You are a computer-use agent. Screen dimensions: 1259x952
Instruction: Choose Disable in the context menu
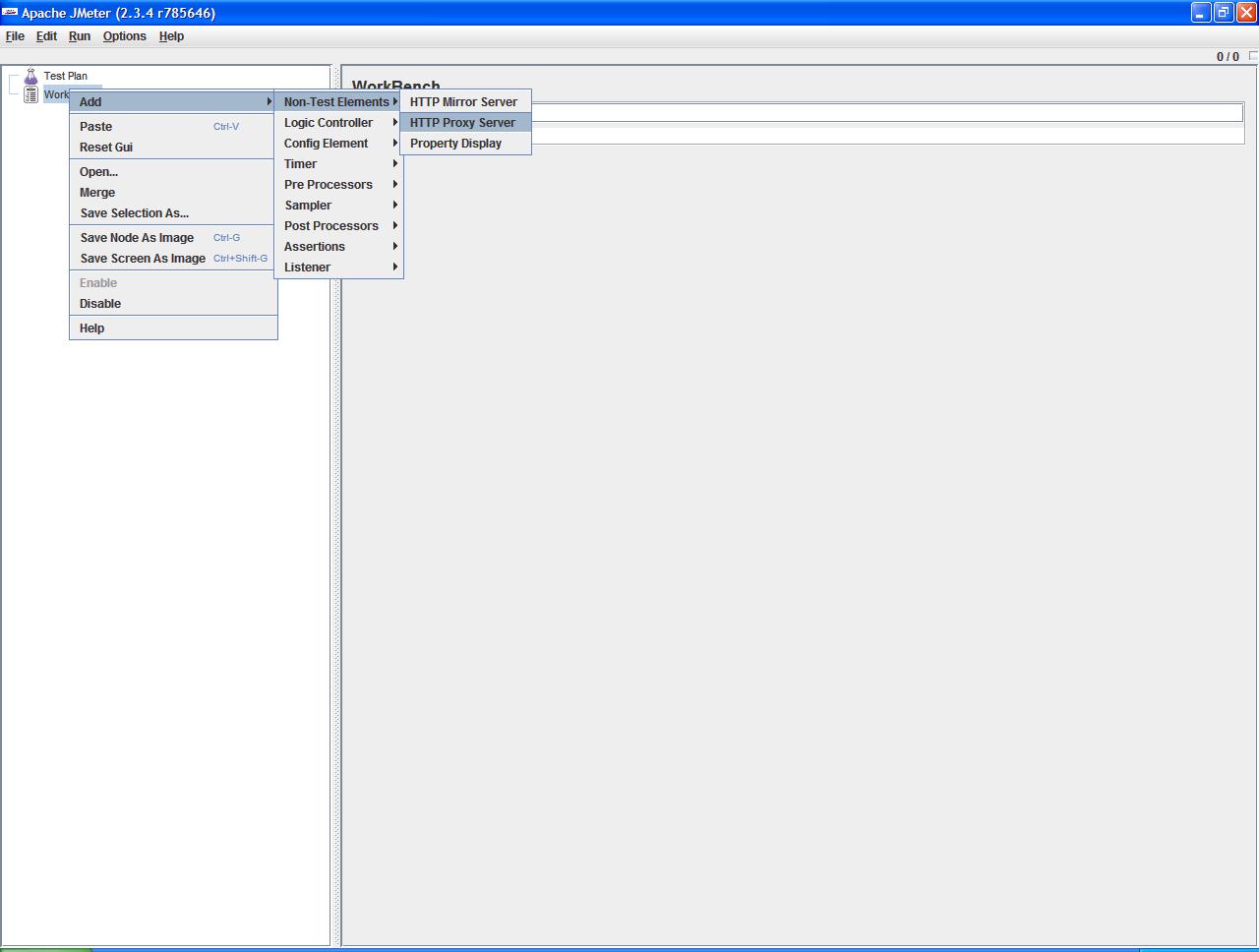[173, 304]
